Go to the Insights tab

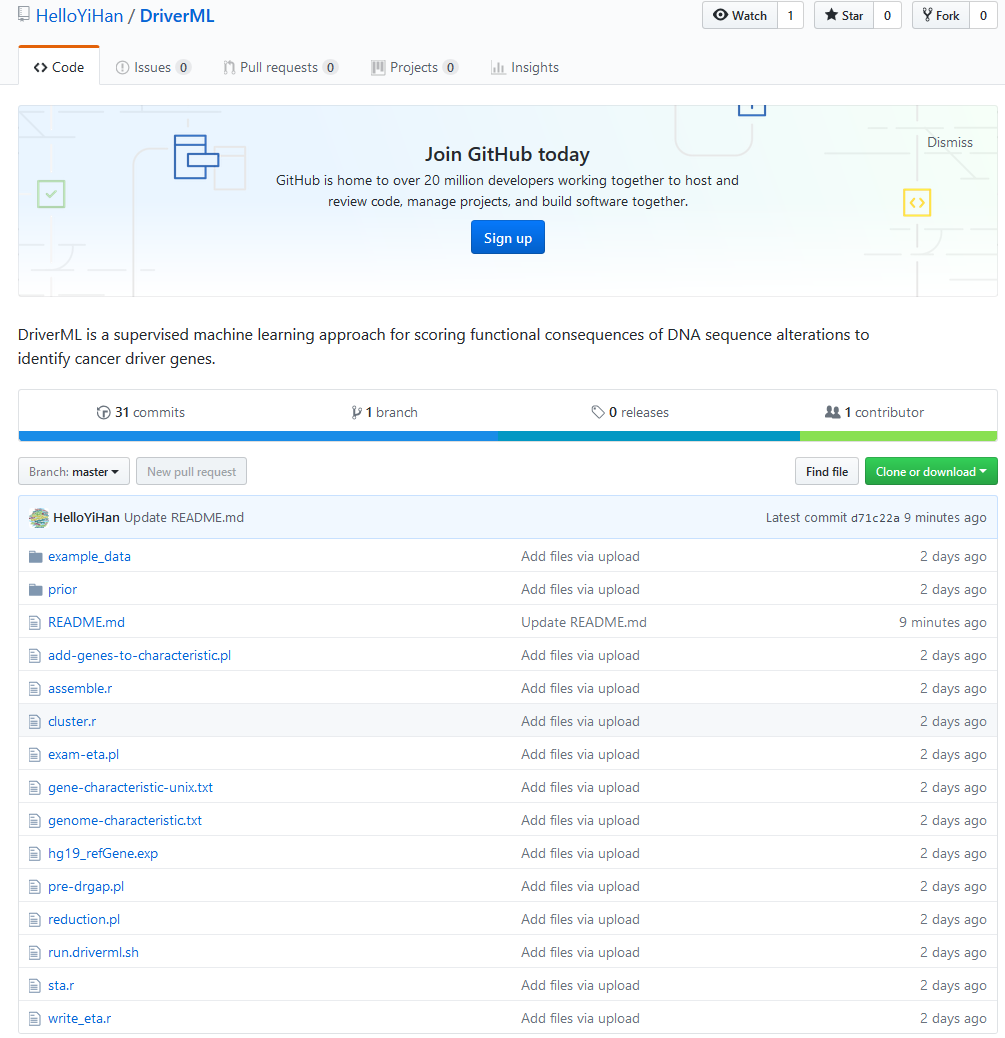(x=525, y=68)
